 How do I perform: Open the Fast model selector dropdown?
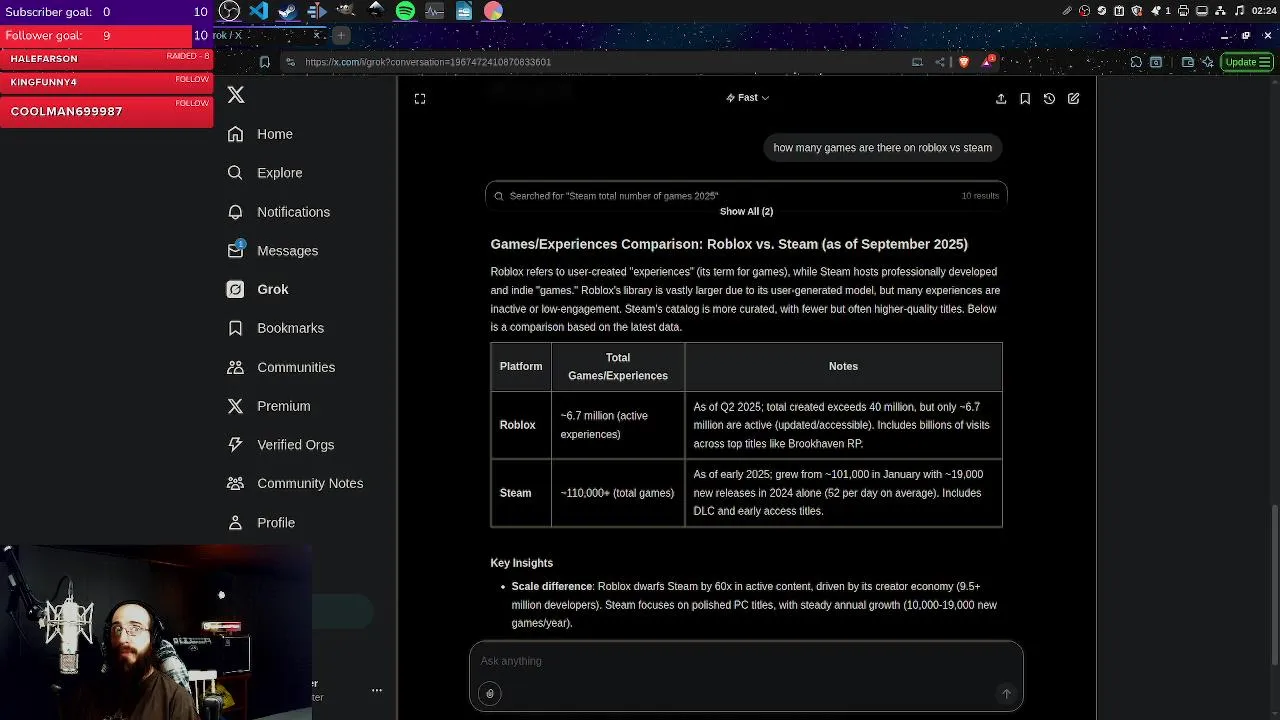pyautogui.click(x=748, y=98)
